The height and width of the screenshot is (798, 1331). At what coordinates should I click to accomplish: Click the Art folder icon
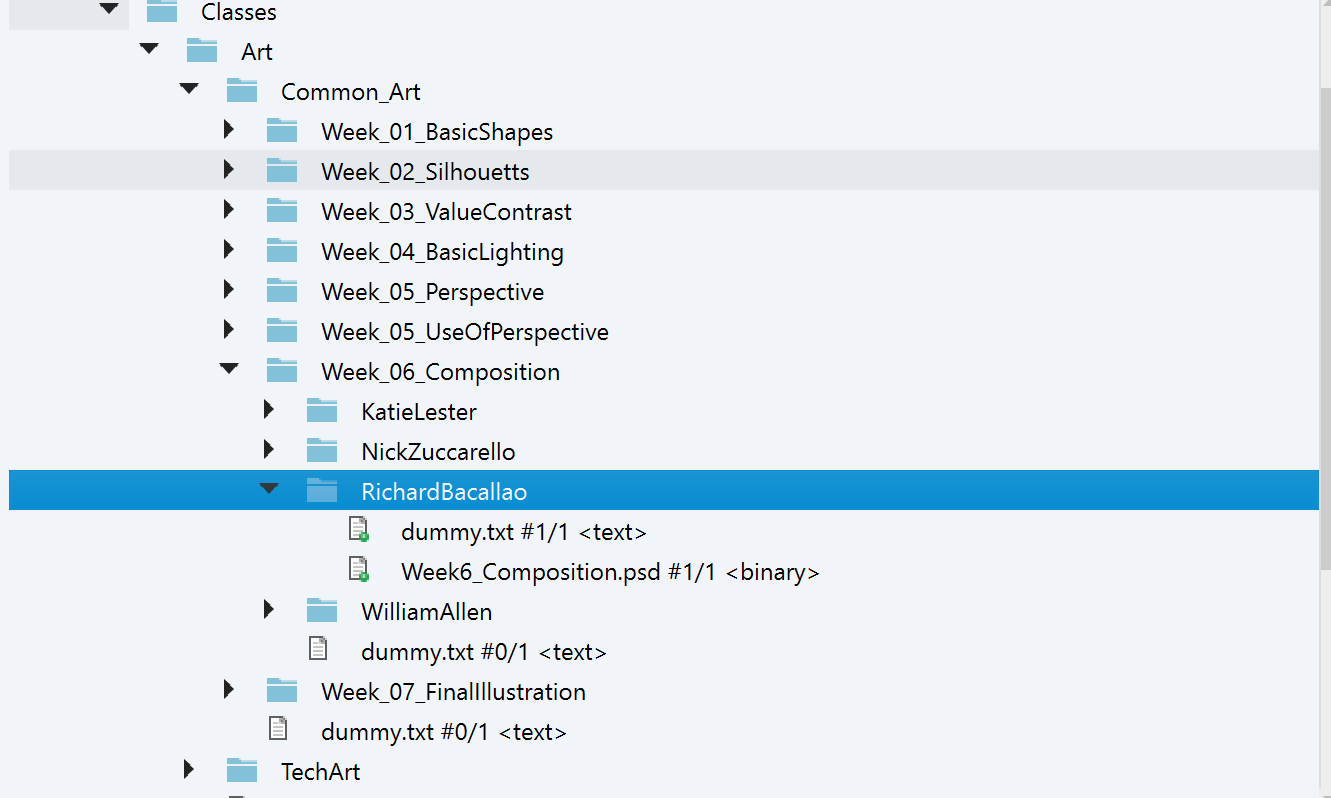pos(202,51)
